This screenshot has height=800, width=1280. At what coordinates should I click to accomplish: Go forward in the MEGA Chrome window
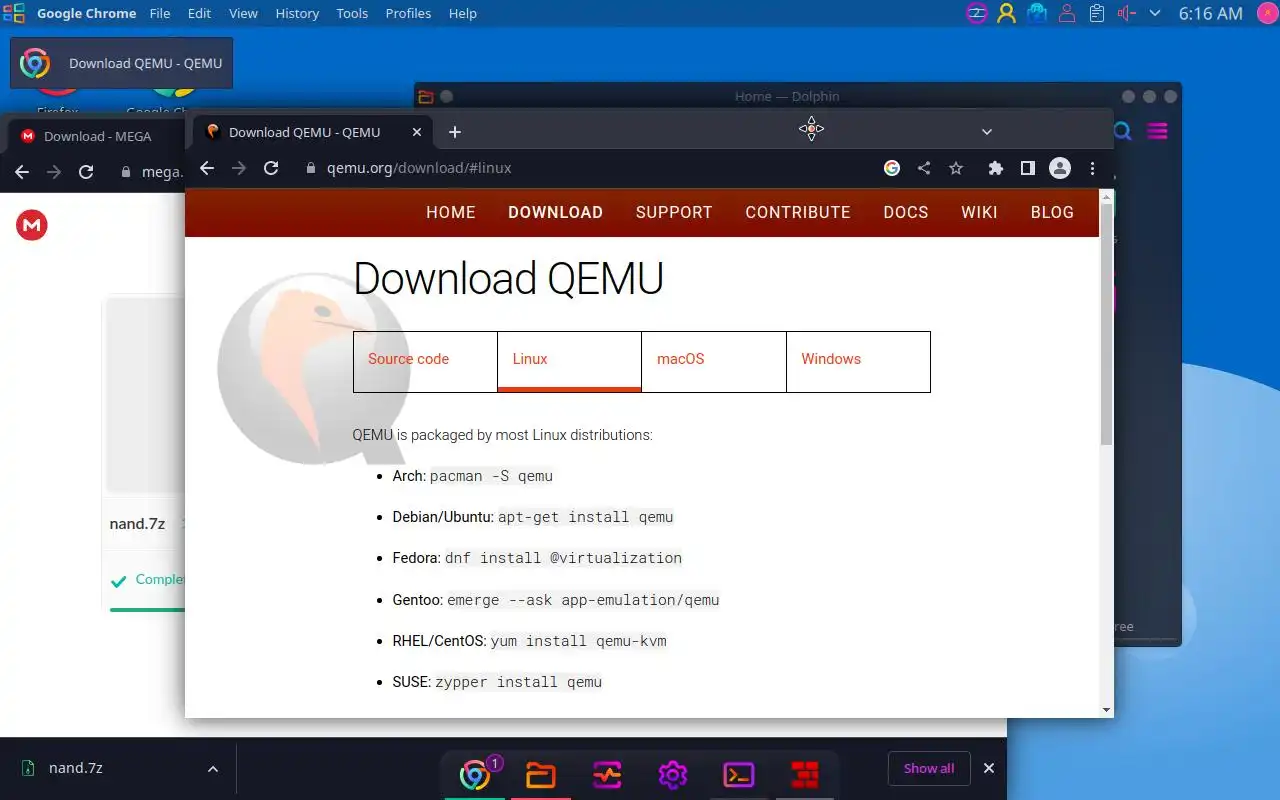[x=54, y=172]
